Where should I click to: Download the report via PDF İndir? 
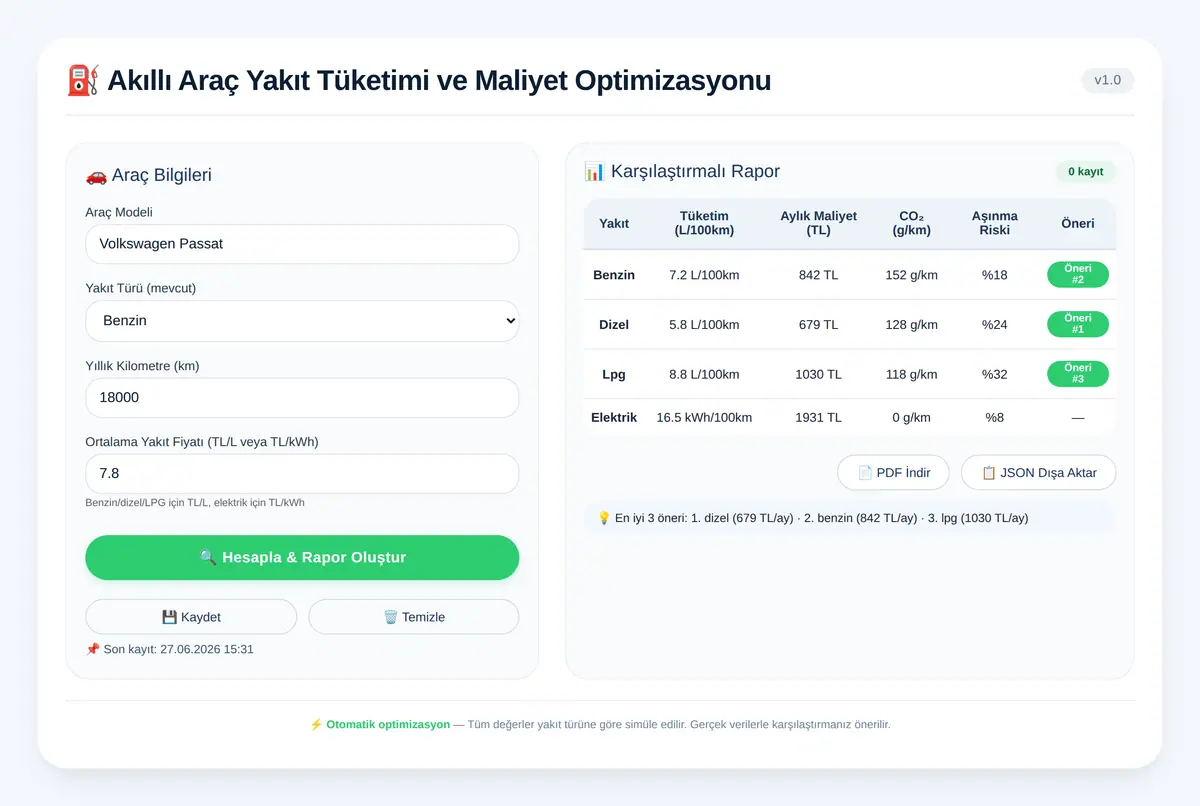[x=893, y=472]
